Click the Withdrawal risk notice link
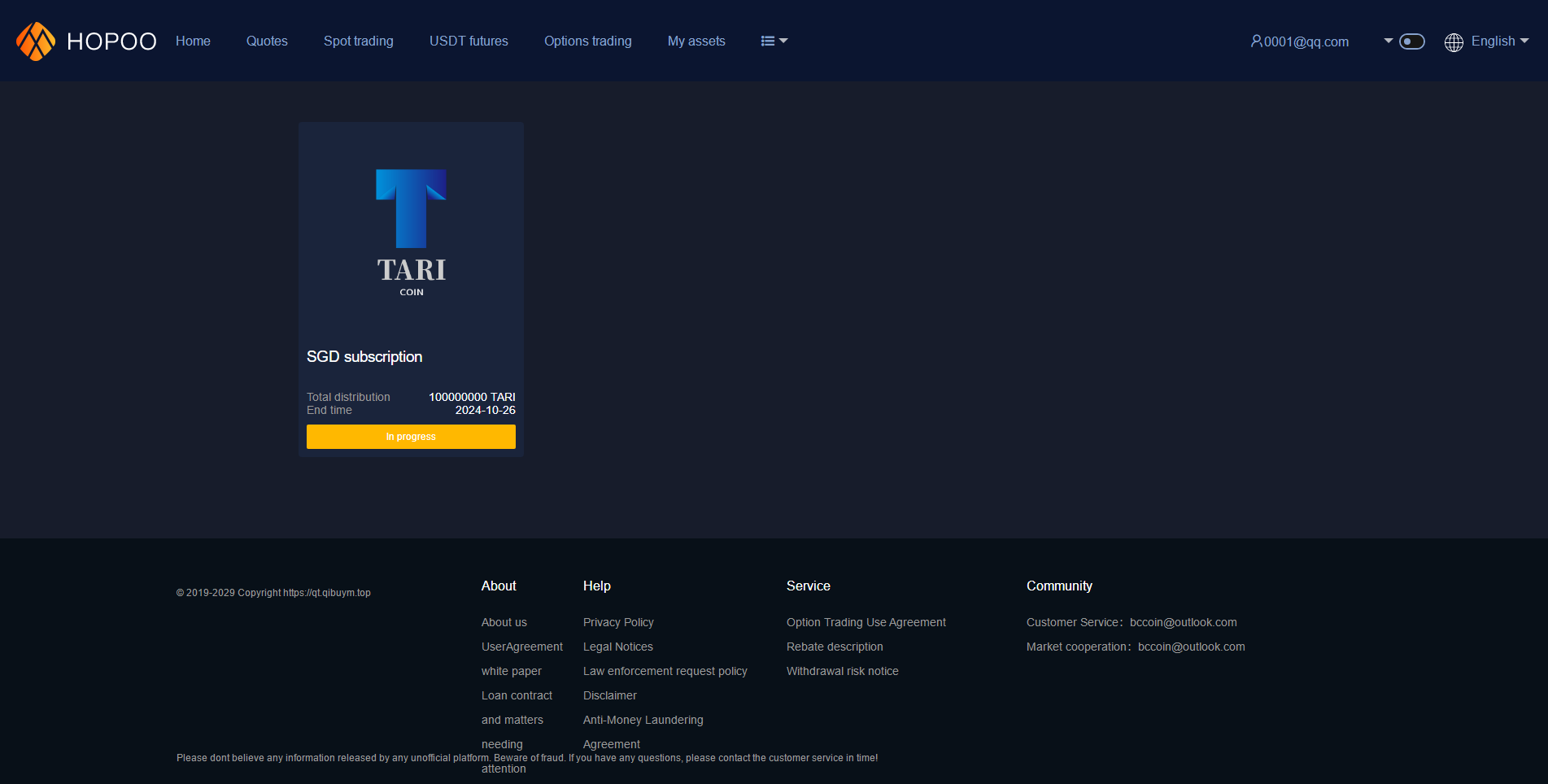Image resolution: width=1548 pixels, height=784 pixels. [x=842, y=671]
